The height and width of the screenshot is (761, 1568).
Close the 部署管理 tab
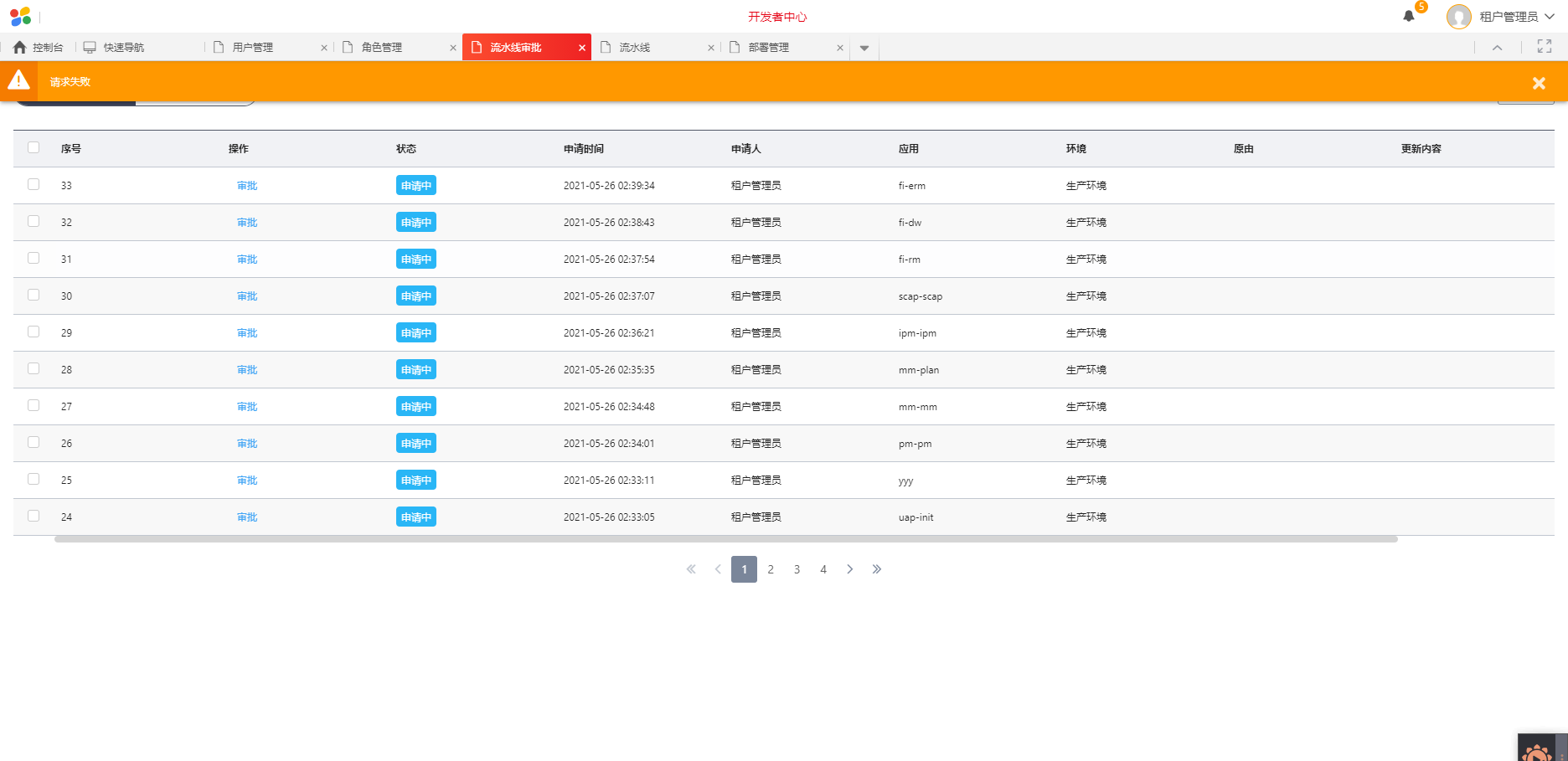click(x=840, y=48)
